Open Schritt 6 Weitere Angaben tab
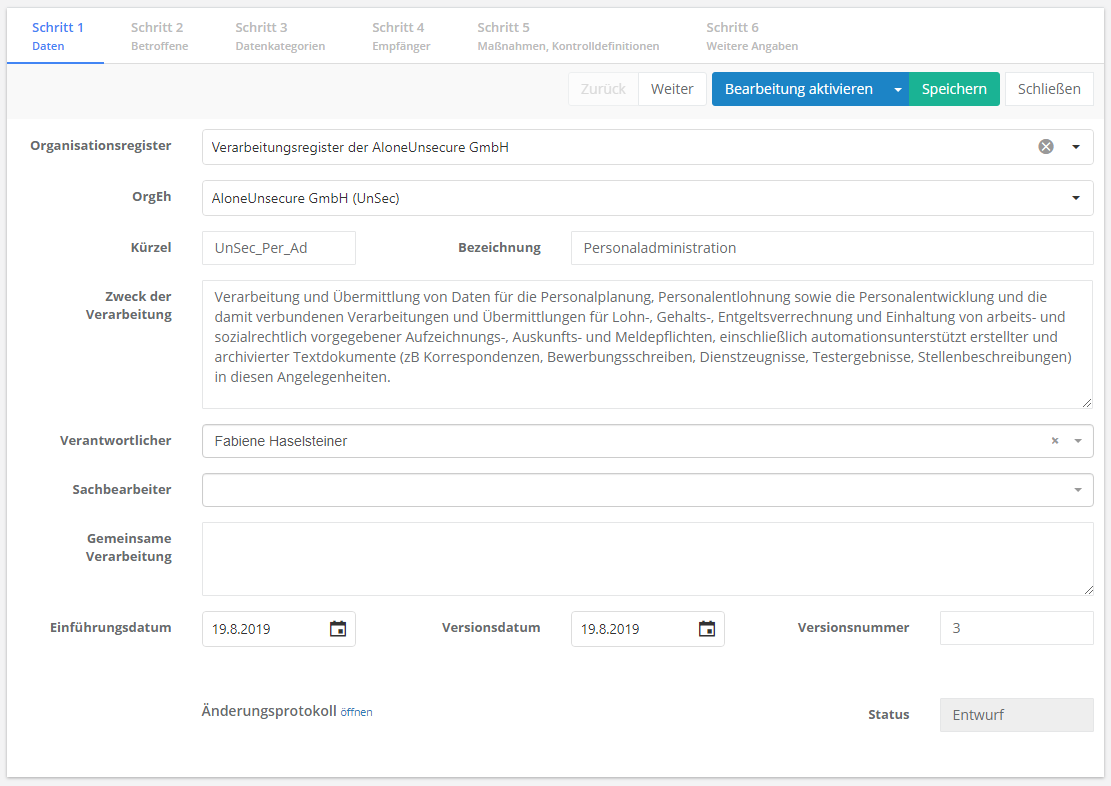This screenshot has width=1111, height=786. (x=752, y=36)
